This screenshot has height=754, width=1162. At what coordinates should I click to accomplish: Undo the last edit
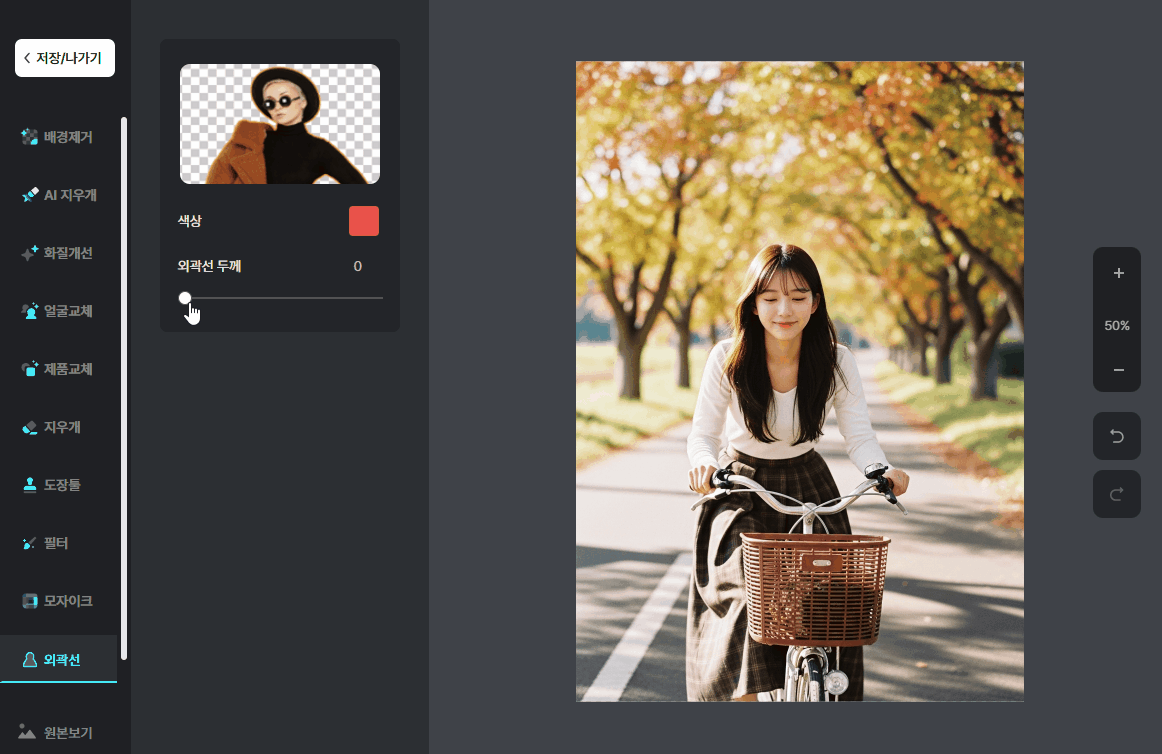(1117, 436)
